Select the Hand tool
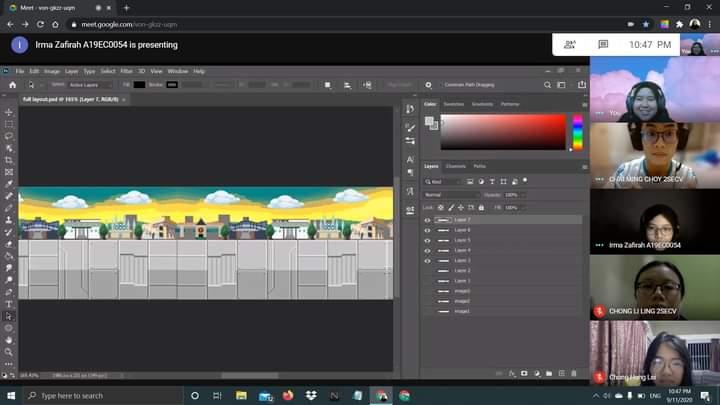720x405 pixels. [9, 340]
